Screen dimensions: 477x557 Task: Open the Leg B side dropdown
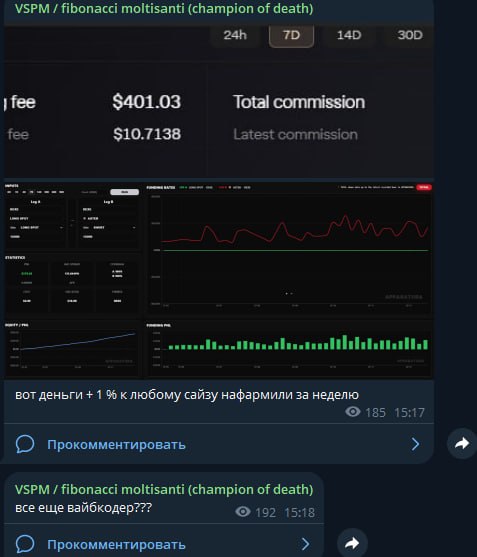(109, 227)
